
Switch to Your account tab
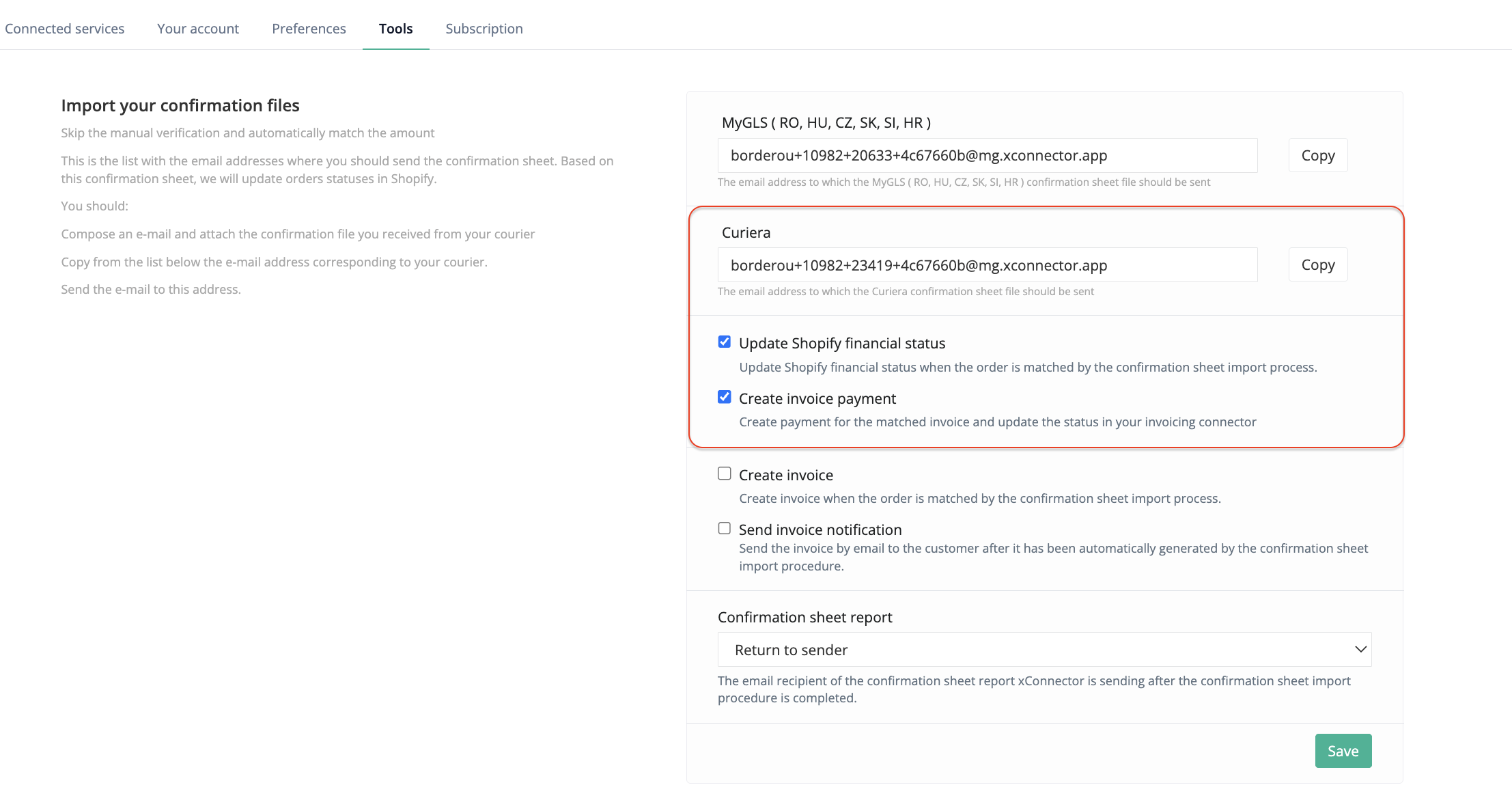(x=198, y=29)
